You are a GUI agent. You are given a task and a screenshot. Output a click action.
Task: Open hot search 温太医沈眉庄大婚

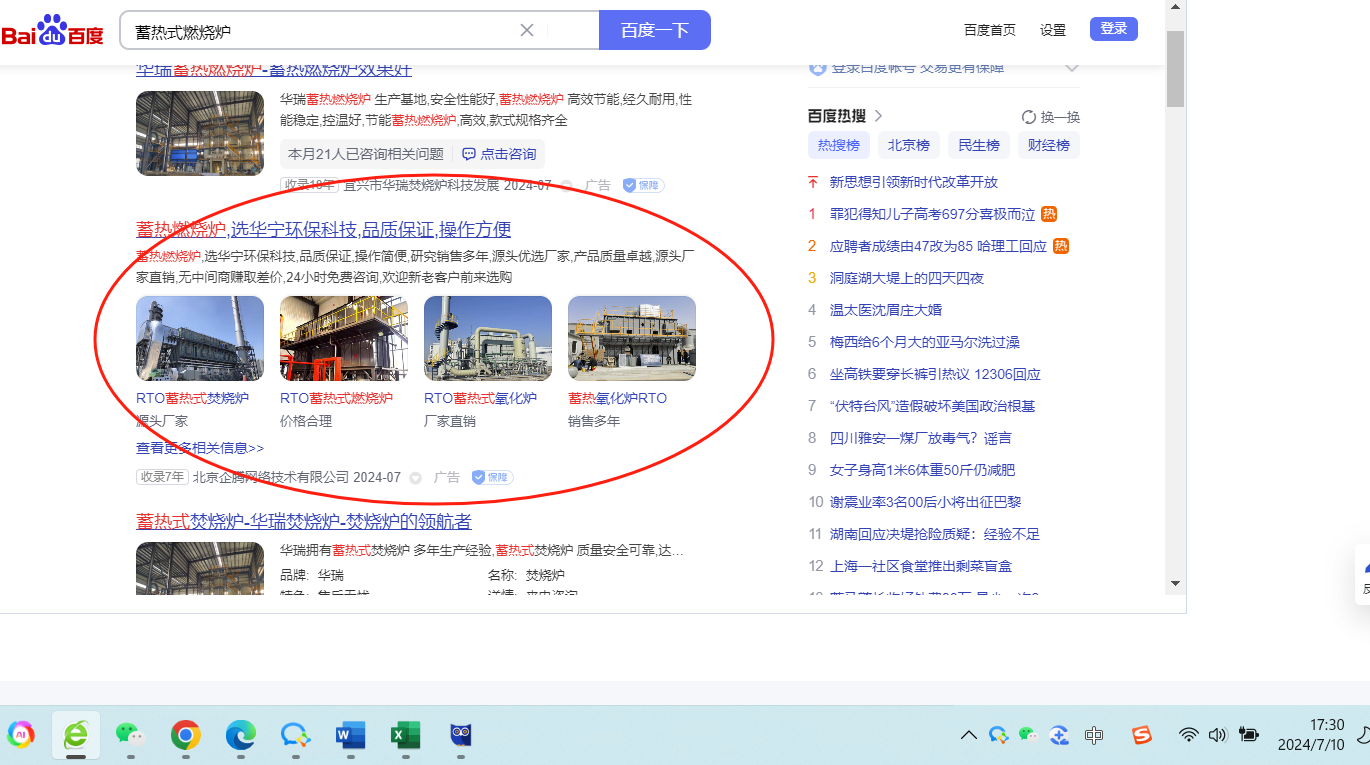[x=886, y=310]
